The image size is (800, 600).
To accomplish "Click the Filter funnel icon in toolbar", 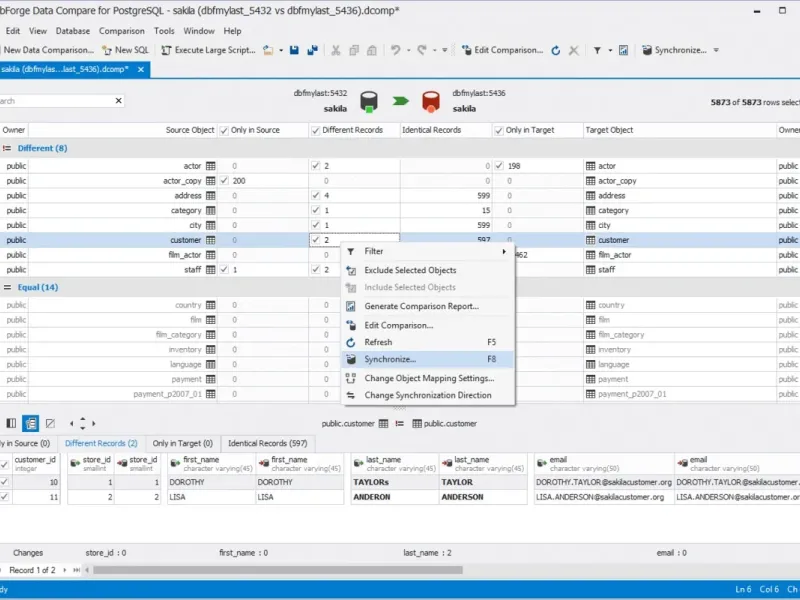I will click(597, 50).
